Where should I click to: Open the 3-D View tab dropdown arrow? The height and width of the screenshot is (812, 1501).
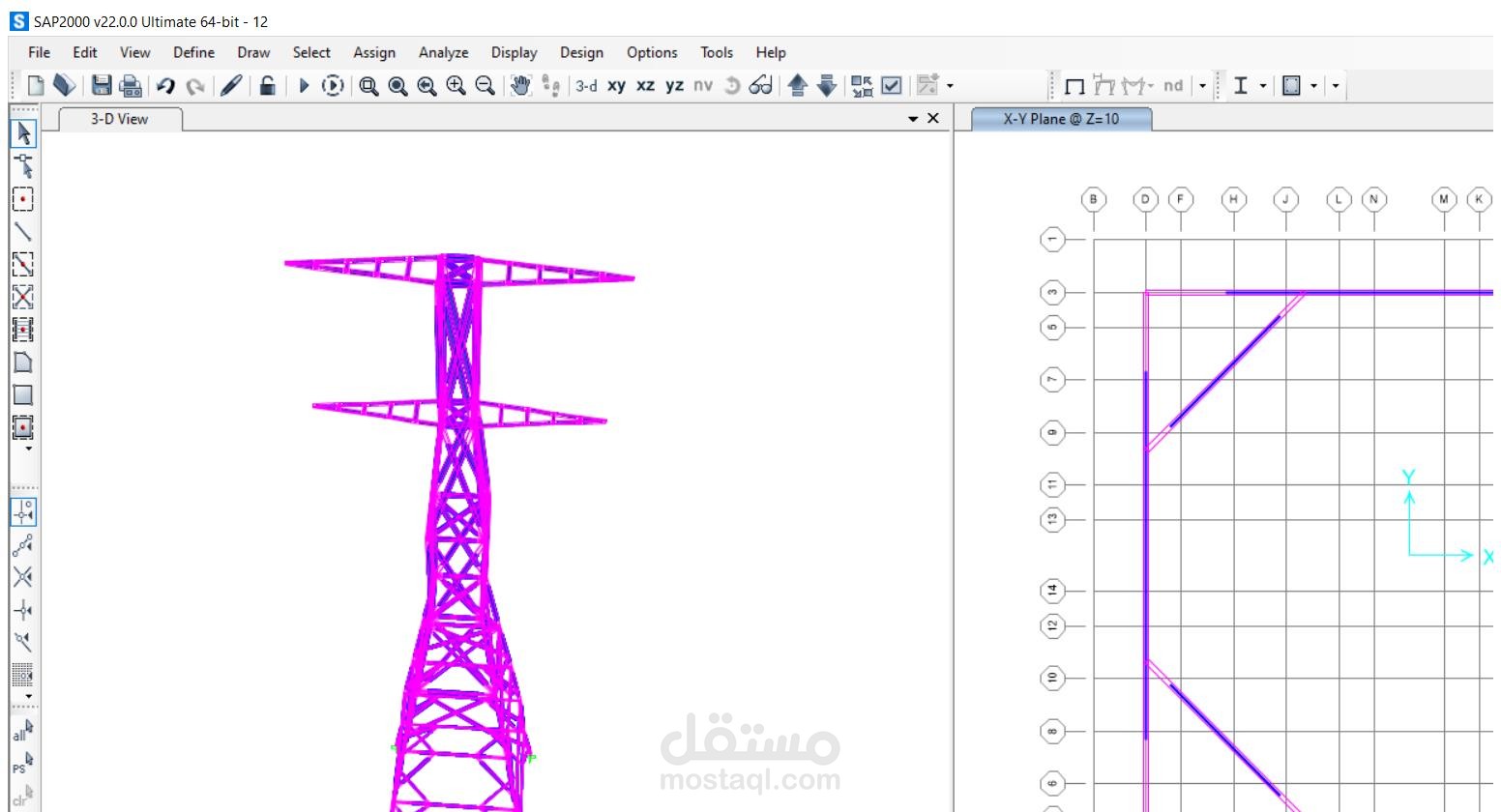[913, 118]
